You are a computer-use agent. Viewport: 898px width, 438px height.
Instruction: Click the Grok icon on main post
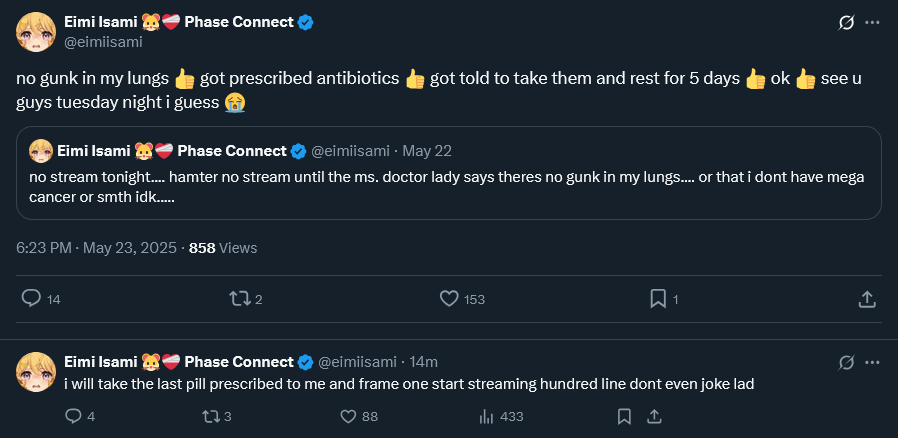(846, 22)
